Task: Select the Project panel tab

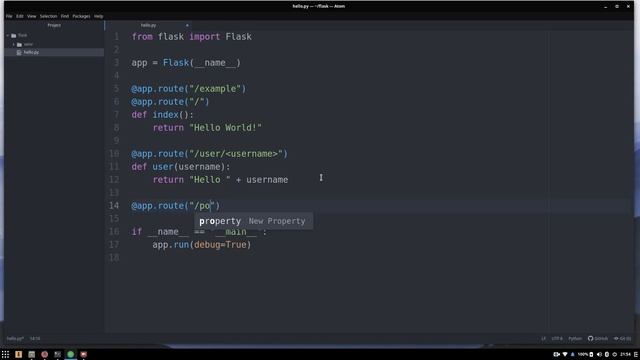Action: coord(54,25)
